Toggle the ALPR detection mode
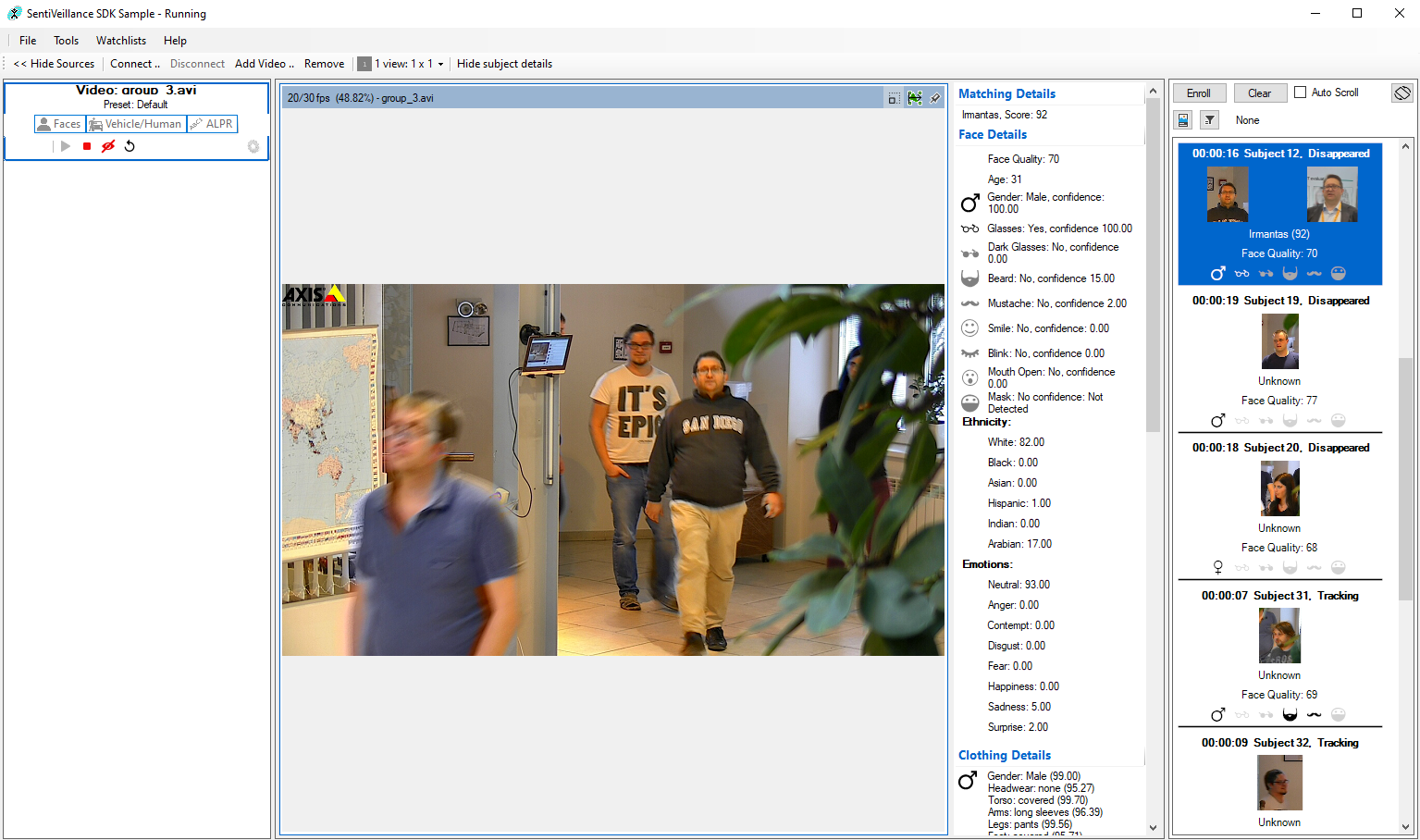1420x840 pixels. tap(212, 124)
